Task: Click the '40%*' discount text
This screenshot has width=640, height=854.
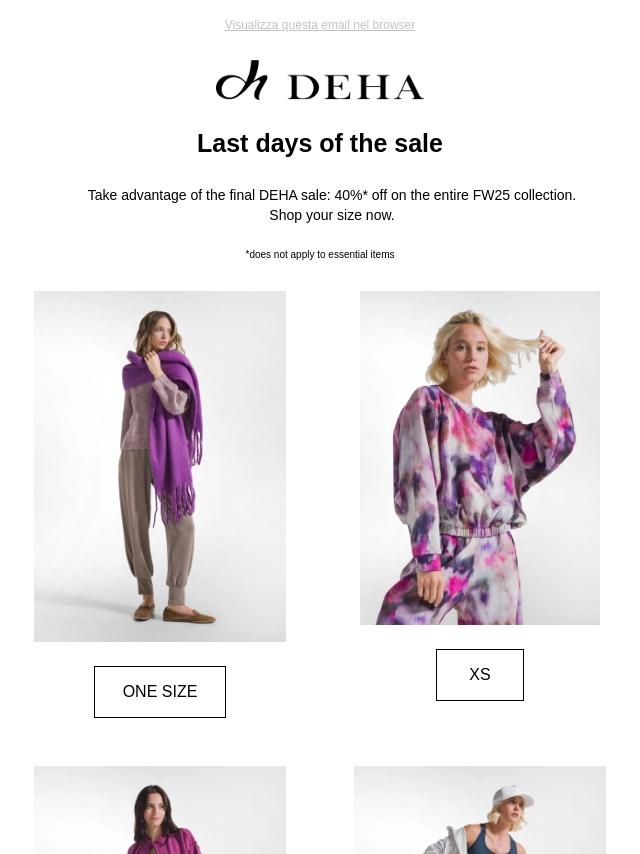Action: (351, 195)
